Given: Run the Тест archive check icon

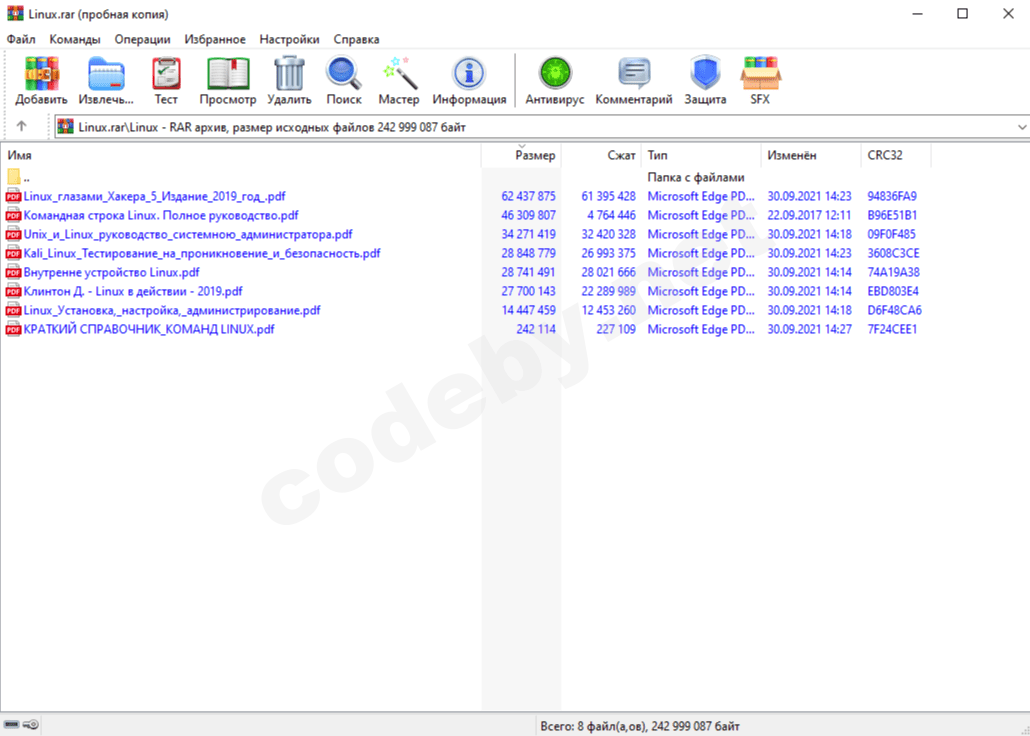Looking at the screenshot, I should 166,73.
